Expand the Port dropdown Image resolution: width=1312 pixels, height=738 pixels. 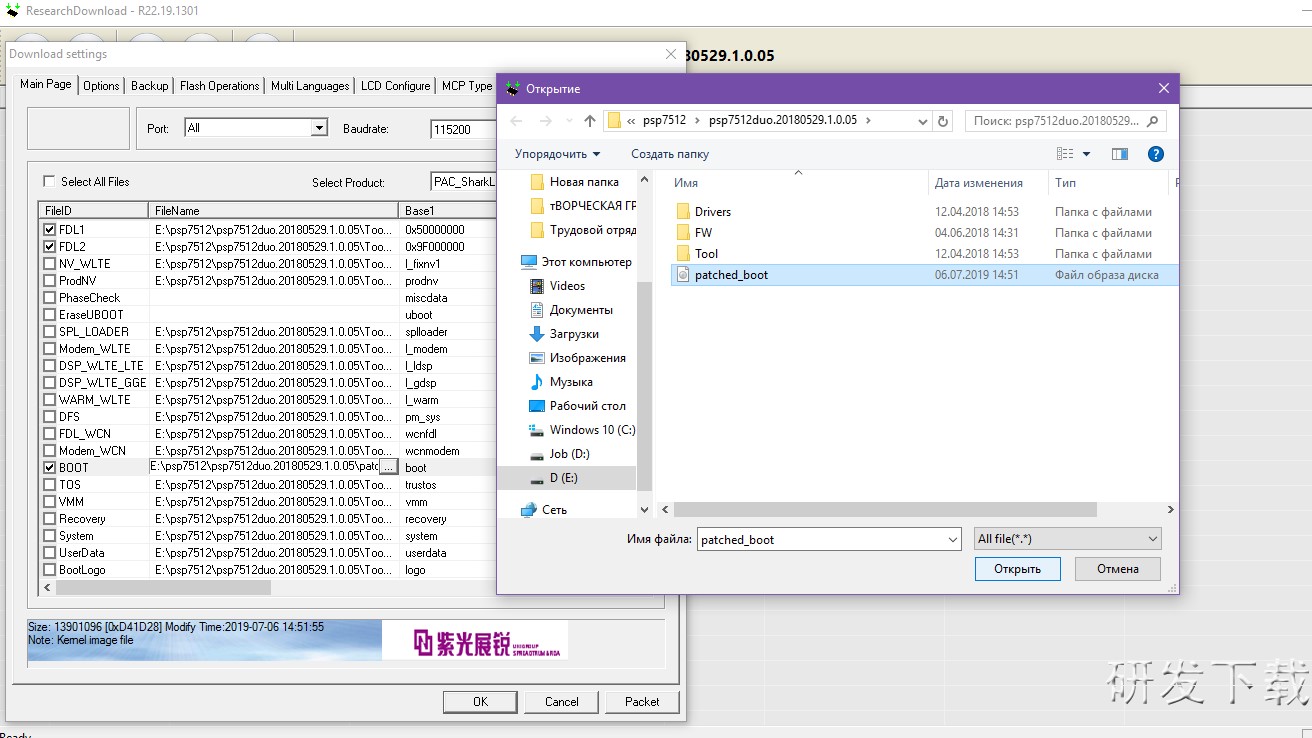click(319, 128)
